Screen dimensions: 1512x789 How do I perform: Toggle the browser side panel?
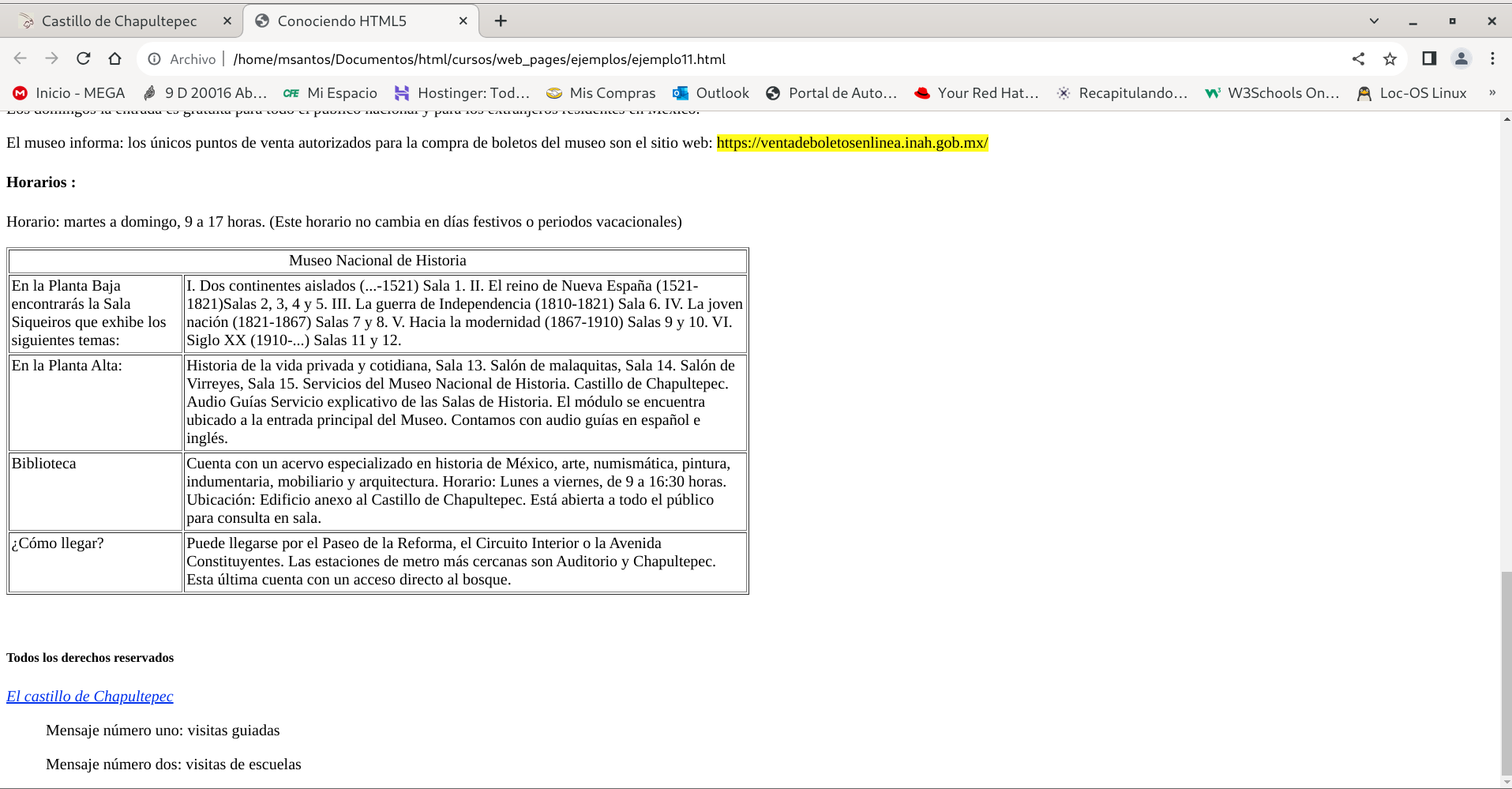click(1428, 58)
